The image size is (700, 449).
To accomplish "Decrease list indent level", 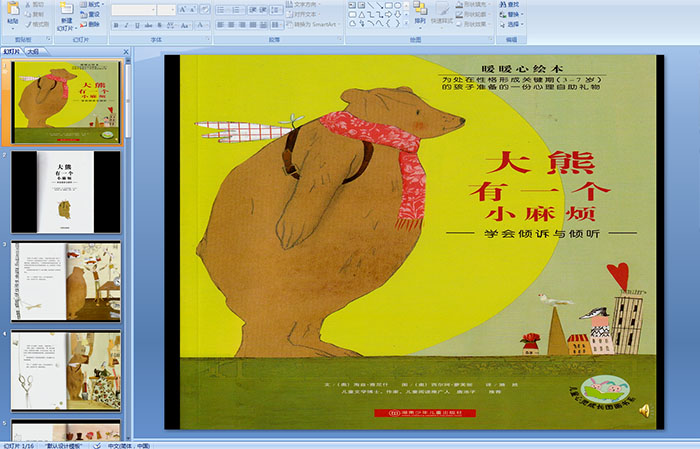I will 253,10.
